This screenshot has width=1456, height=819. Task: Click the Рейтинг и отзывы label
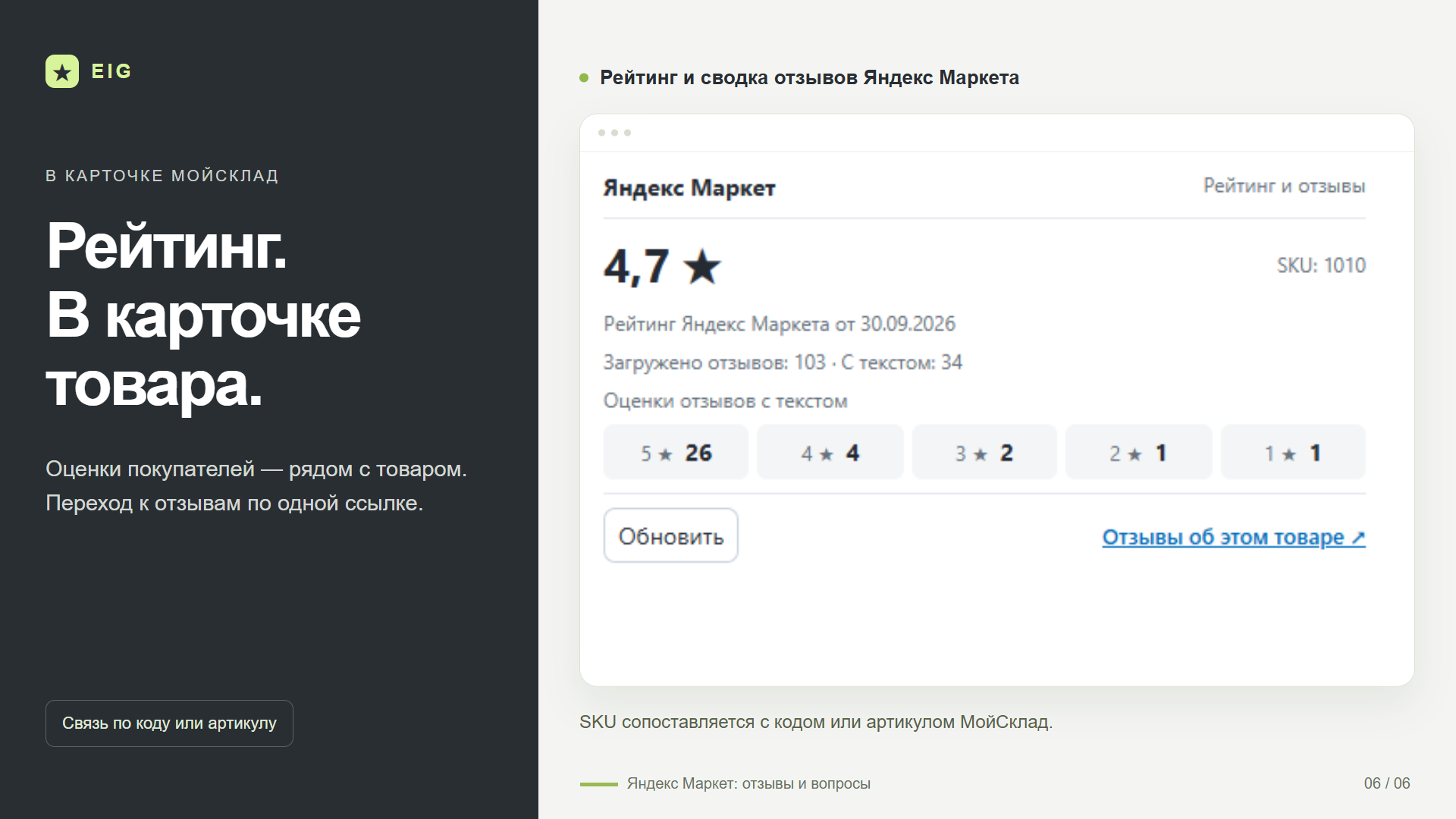click(x=1285, y=186)
